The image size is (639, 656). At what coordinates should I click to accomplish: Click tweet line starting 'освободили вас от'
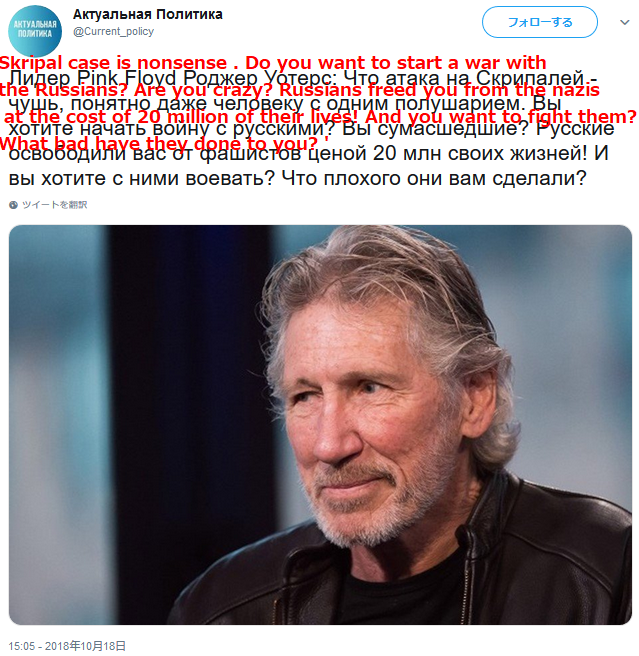click(308, 154)
